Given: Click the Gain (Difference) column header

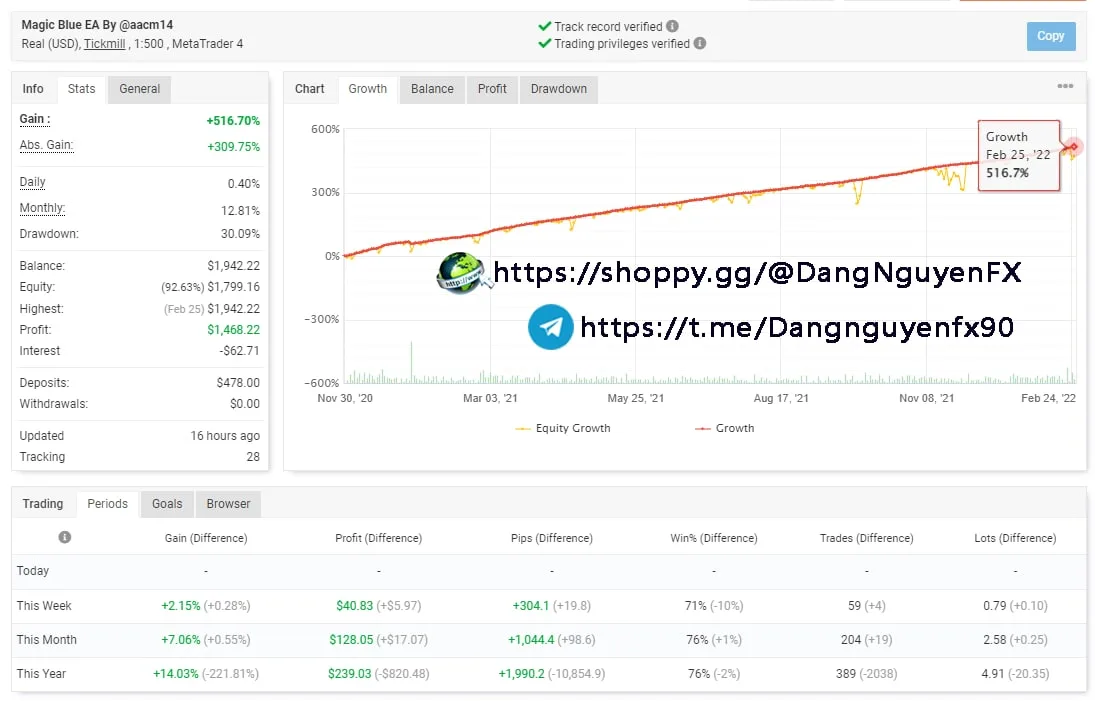Looking at the screenshot, I should [x=206, y=538].
